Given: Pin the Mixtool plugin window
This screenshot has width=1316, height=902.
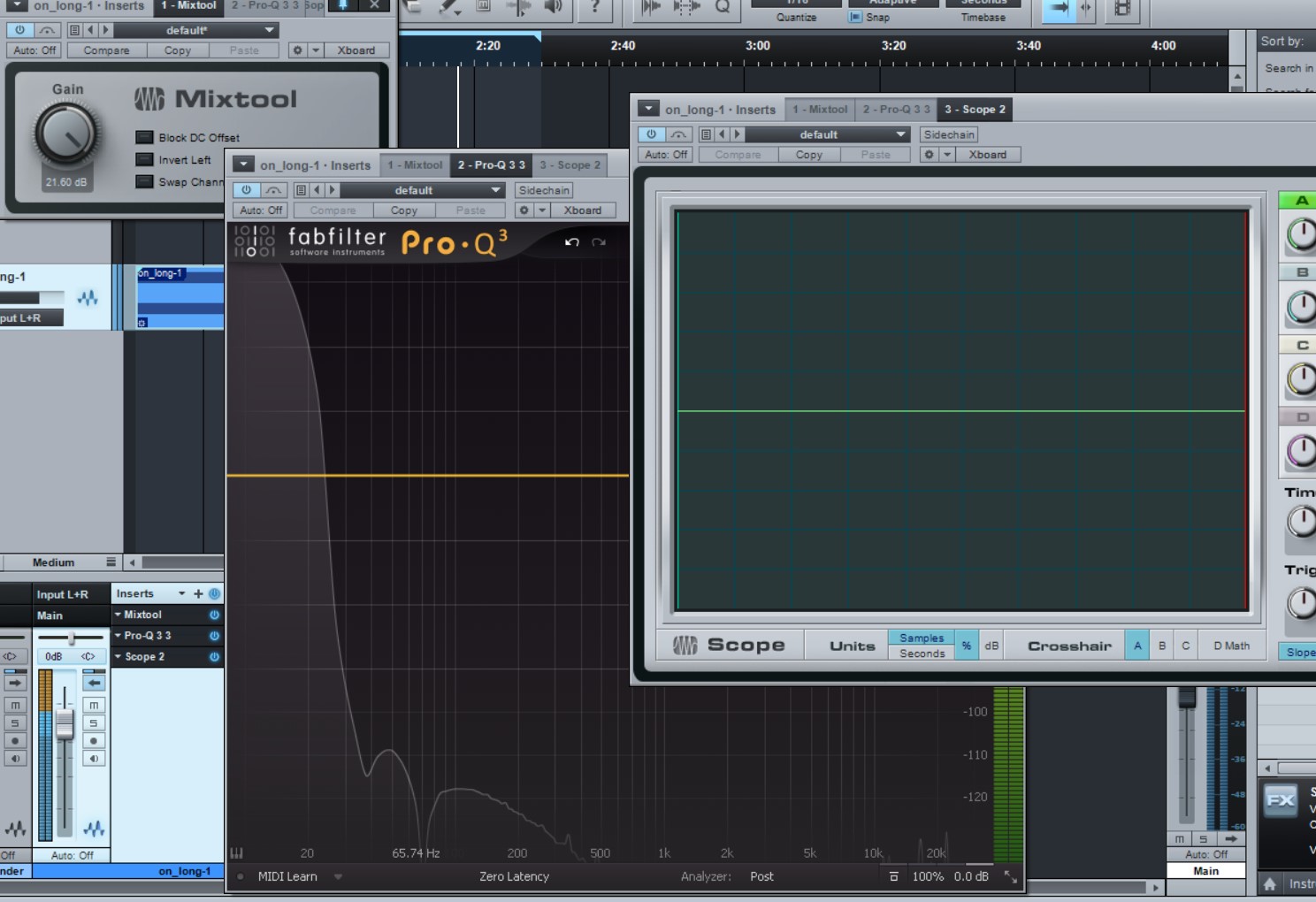Looking at the screenshot, I should point(343,5).
